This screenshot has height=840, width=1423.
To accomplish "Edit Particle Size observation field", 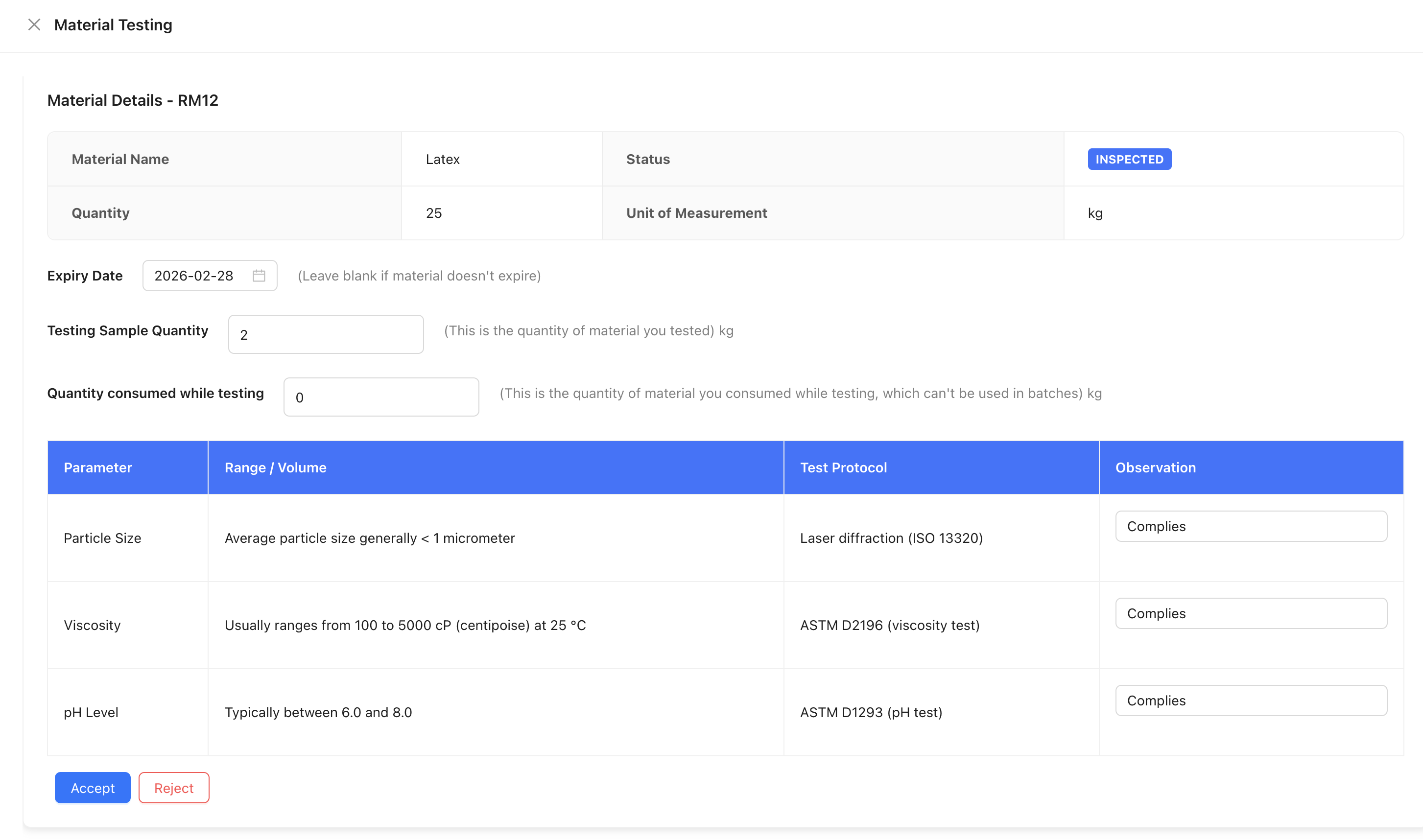I will pos(1251,526).
